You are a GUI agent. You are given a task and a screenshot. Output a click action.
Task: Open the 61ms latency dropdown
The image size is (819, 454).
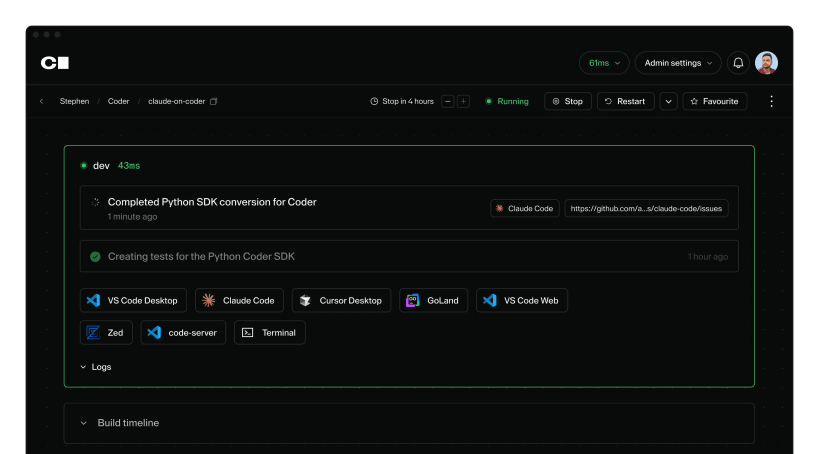[x=604, y=63]
